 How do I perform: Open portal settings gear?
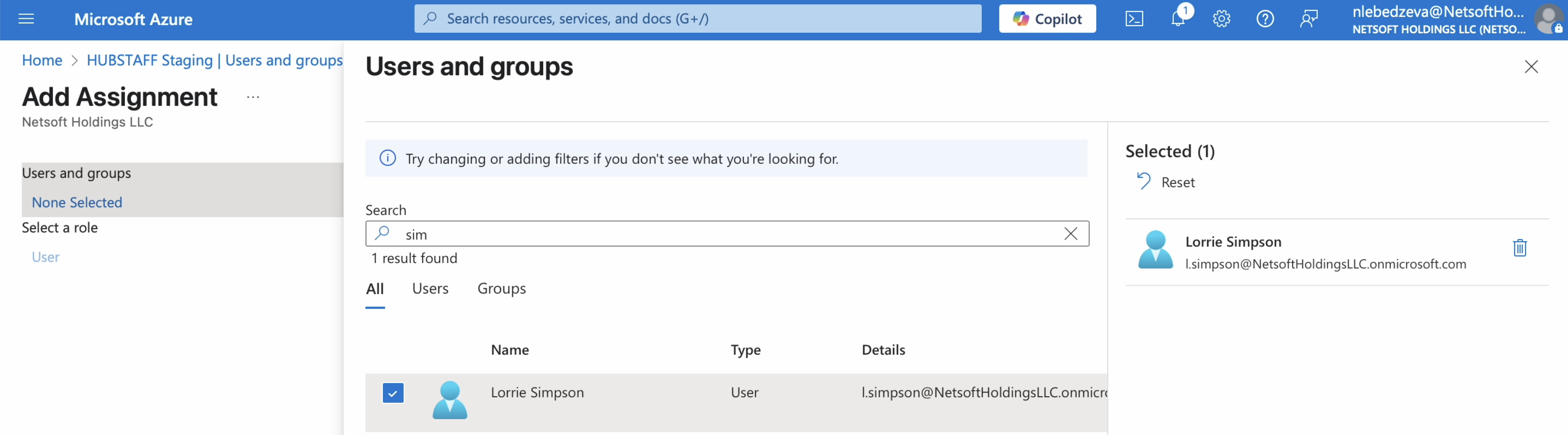point(1222,19)
